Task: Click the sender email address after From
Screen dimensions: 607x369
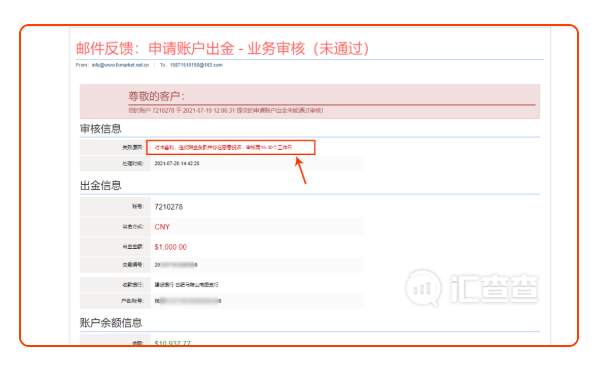Action: pyautogui.click(x=120, y=65)
